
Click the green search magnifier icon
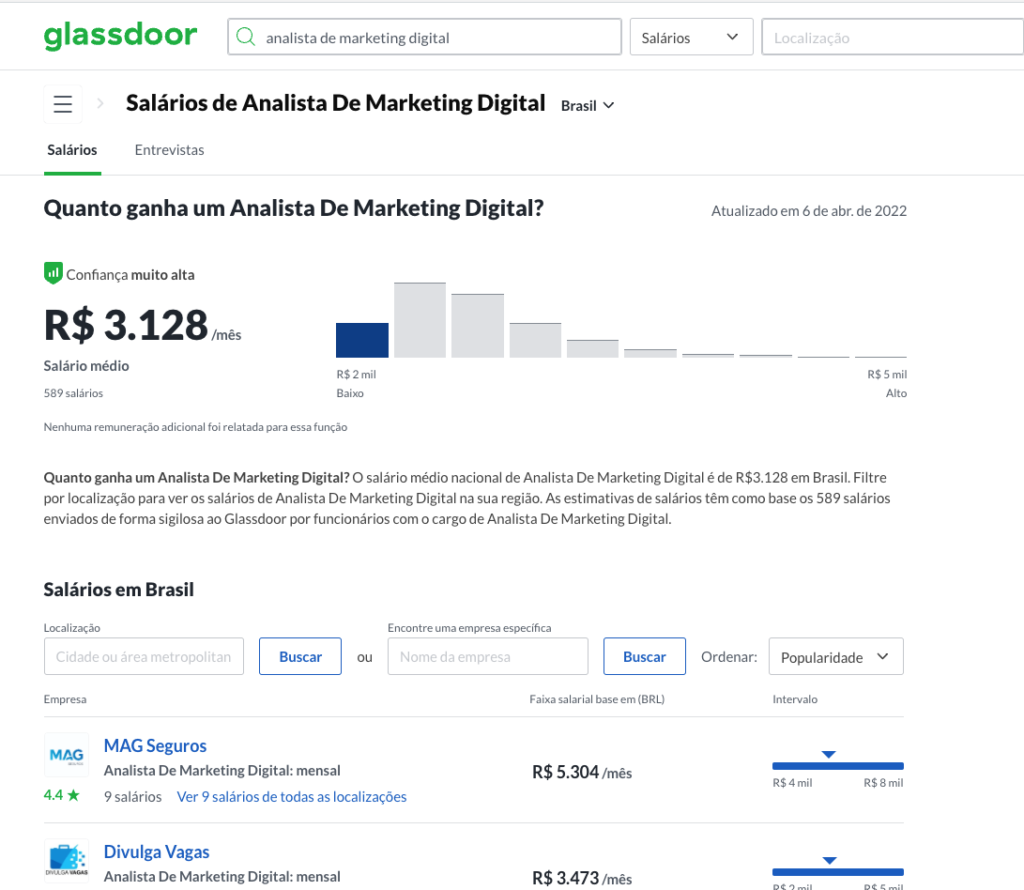245,38
